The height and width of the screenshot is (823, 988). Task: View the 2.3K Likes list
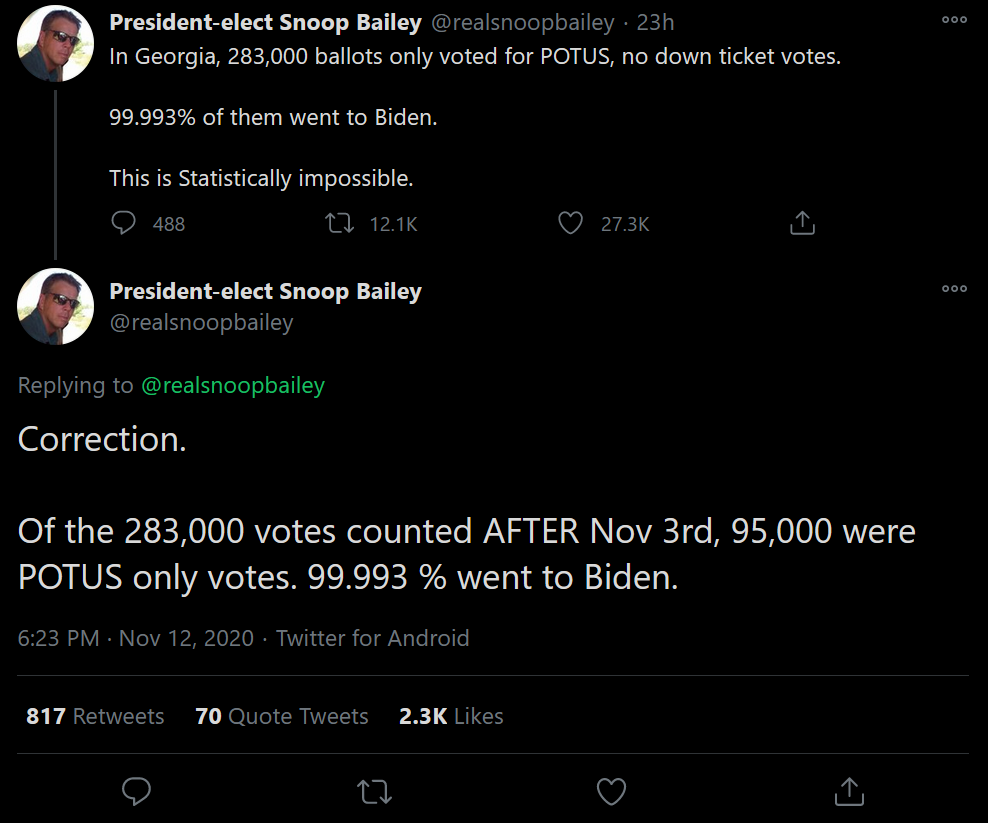pyautogui.click(x=451, y=716)
